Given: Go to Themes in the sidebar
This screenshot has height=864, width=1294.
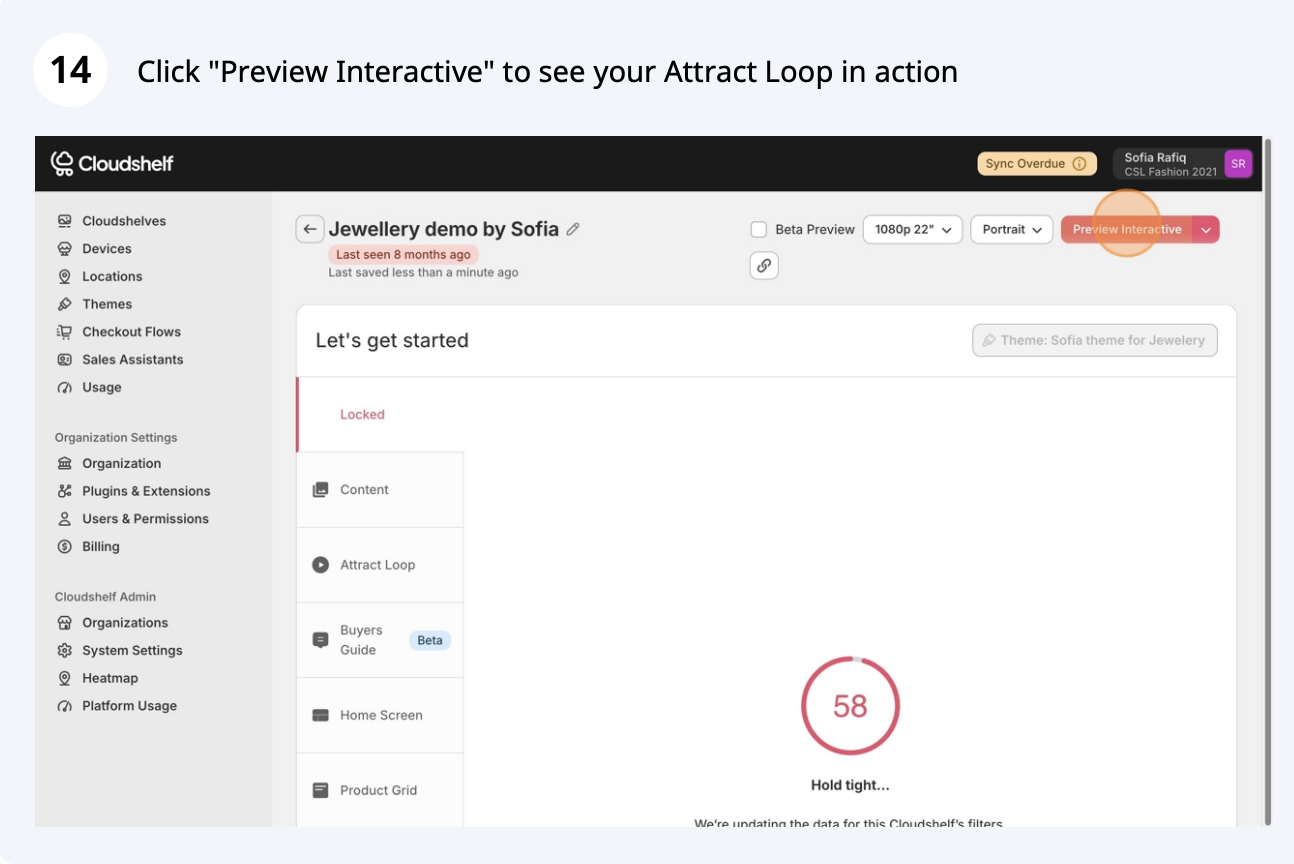Looking at the screenshot, I should [107, 304].
